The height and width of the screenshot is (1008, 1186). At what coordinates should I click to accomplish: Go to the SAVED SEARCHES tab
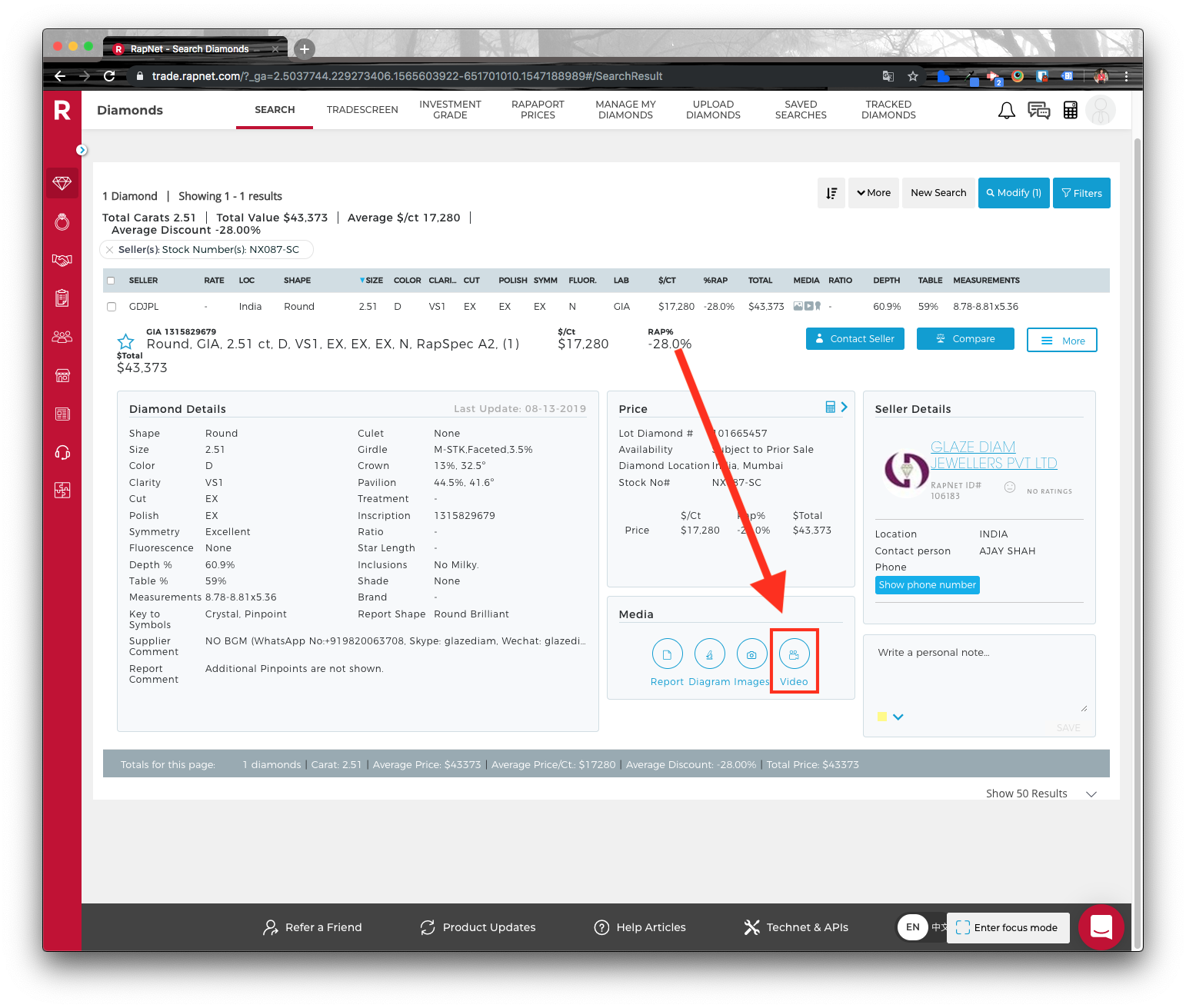pyautogui.click(x=801, y=110)
